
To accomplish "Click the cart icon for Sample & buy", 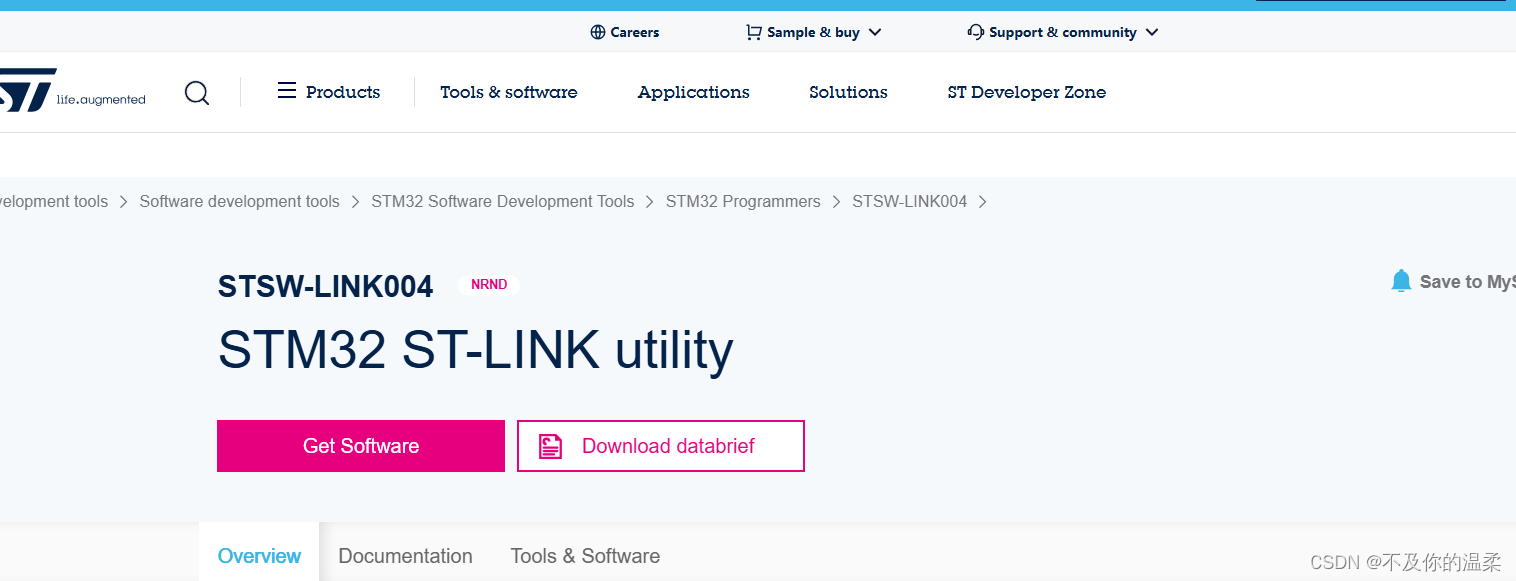I will tap(753, 32).
